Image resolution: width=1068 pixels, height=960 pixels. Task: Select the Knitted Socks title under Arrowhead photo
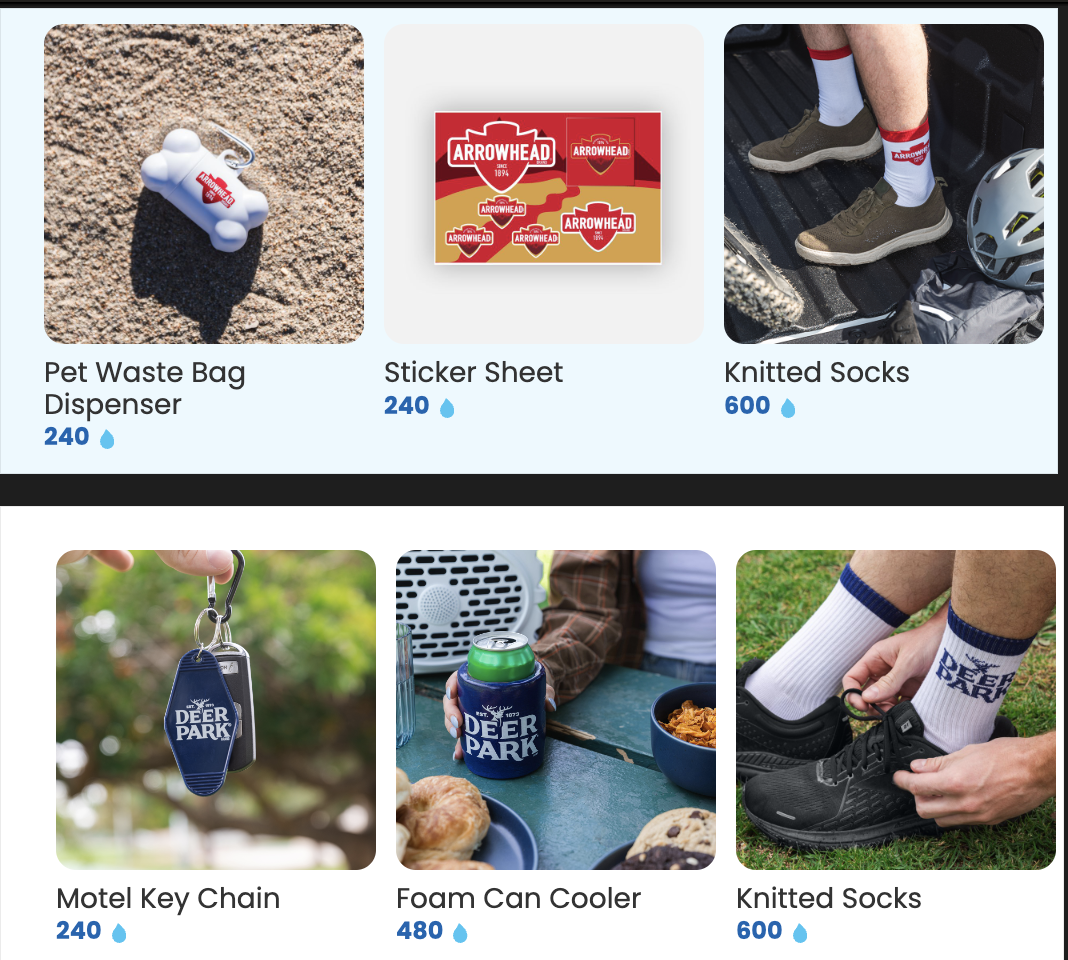817,373
